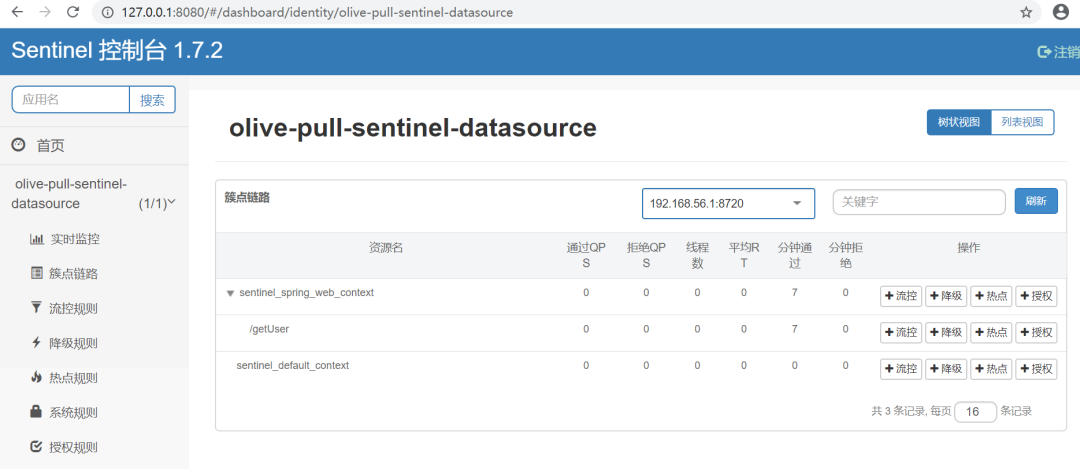Add 降级 rule for sentinel_default_context
The image size is (1080, 469).
click(946, 369)
